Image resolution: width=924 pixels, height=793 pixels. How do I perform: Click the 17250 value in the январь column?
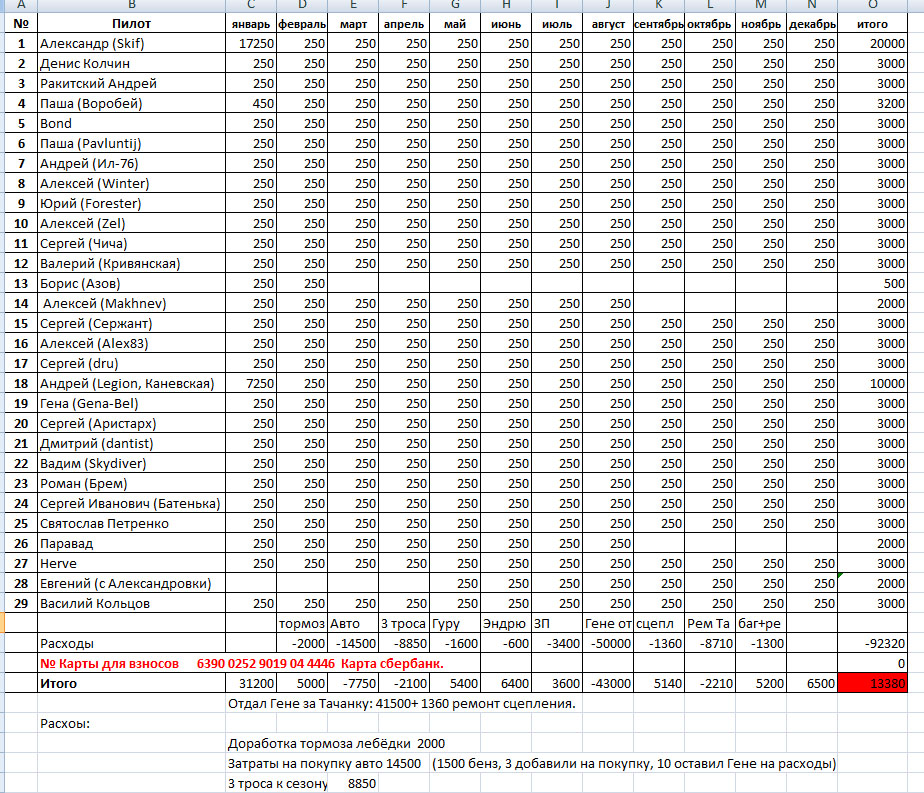(251, 44)
